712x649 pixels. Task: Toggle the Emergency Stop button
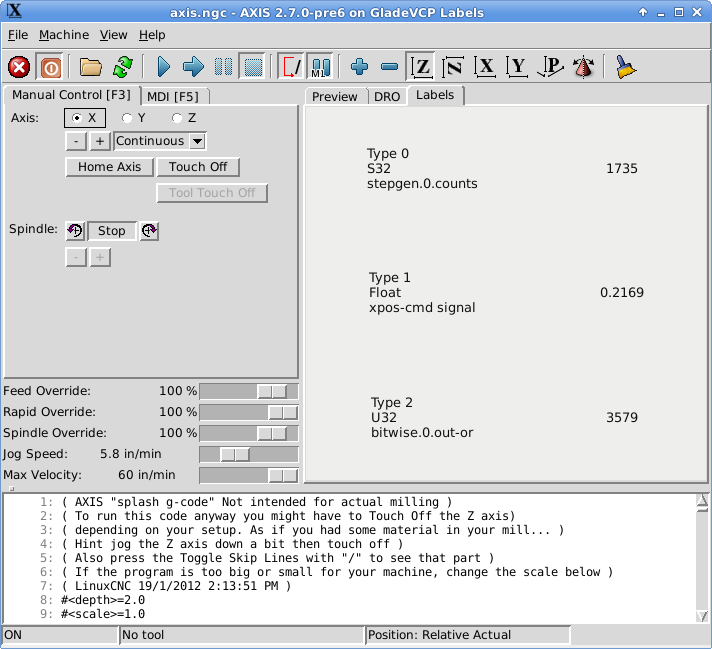pyautogui.click(x=19, y=67)
